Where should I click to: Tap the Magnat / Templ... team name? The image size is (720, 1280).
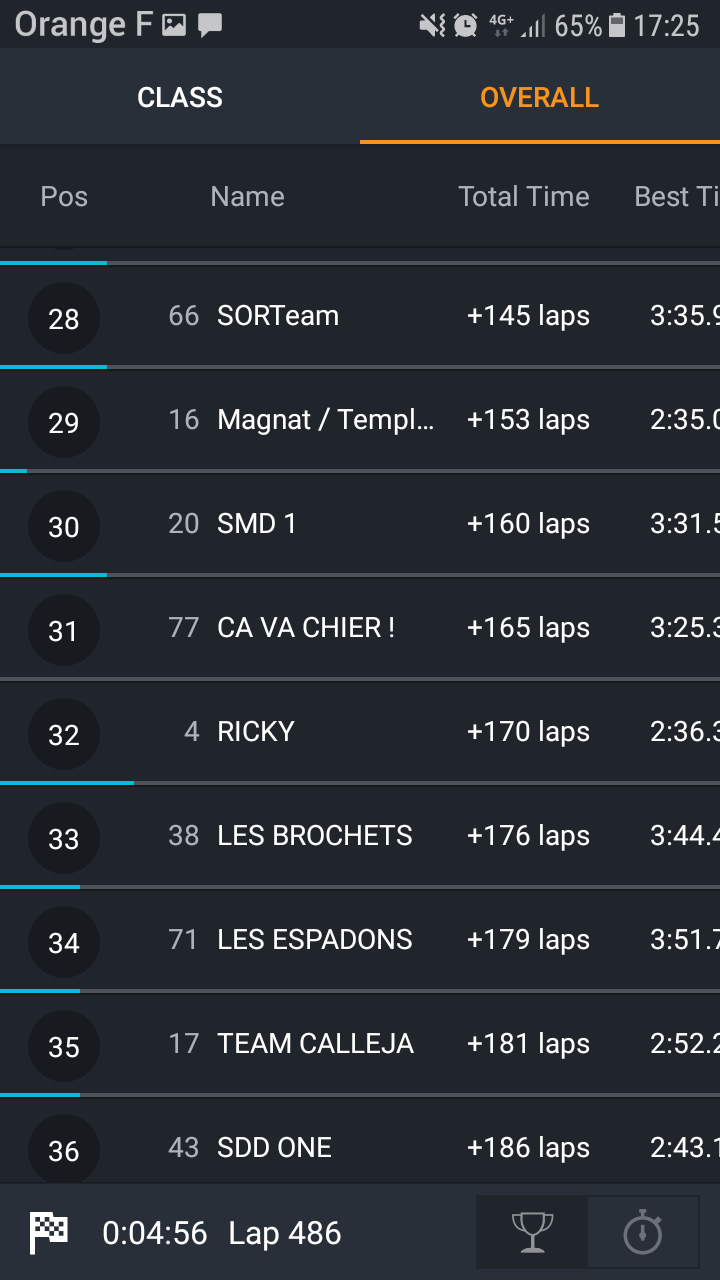pos(326,420)
